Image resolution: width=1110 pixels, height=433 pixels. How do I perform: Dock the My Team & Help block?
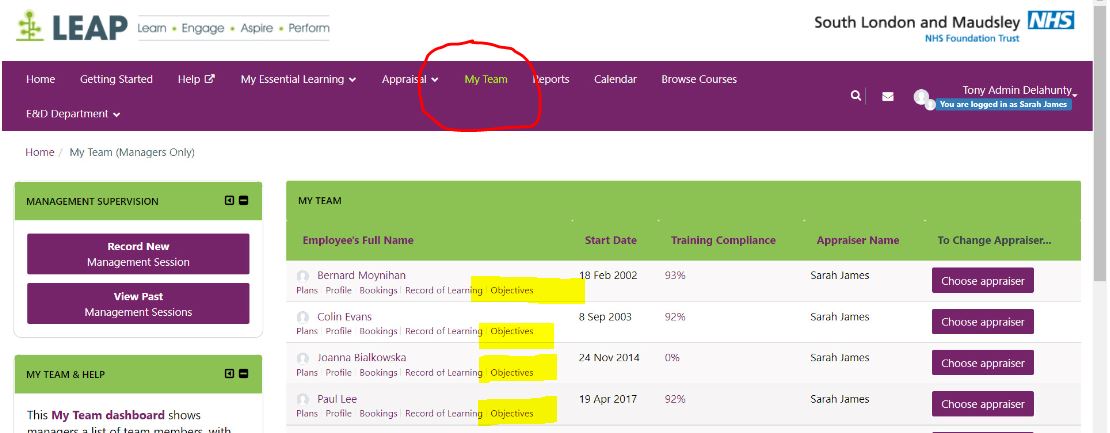point(230,374)
